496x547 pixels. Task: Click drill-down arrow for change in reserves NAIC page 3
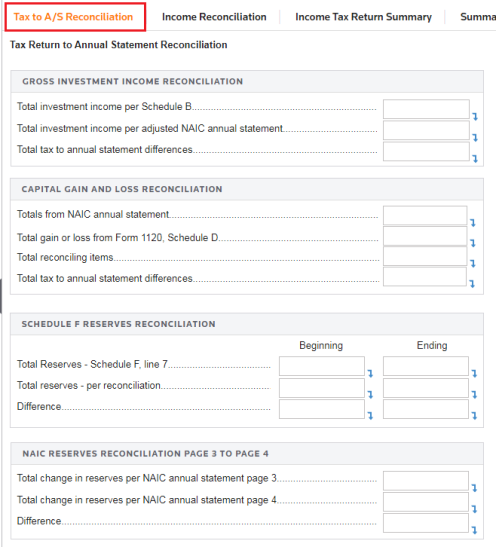tap(474, 488)
